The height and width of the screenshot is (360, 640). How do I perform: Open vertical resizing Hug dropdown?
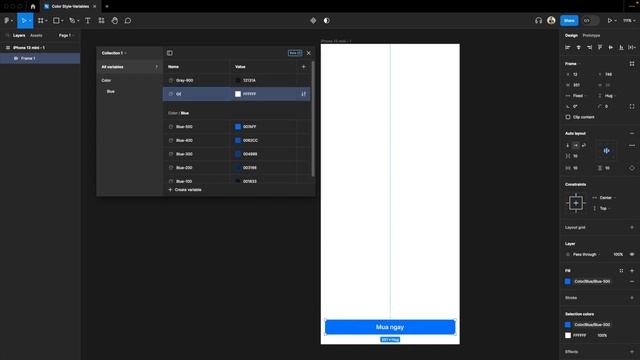(608, 96)
